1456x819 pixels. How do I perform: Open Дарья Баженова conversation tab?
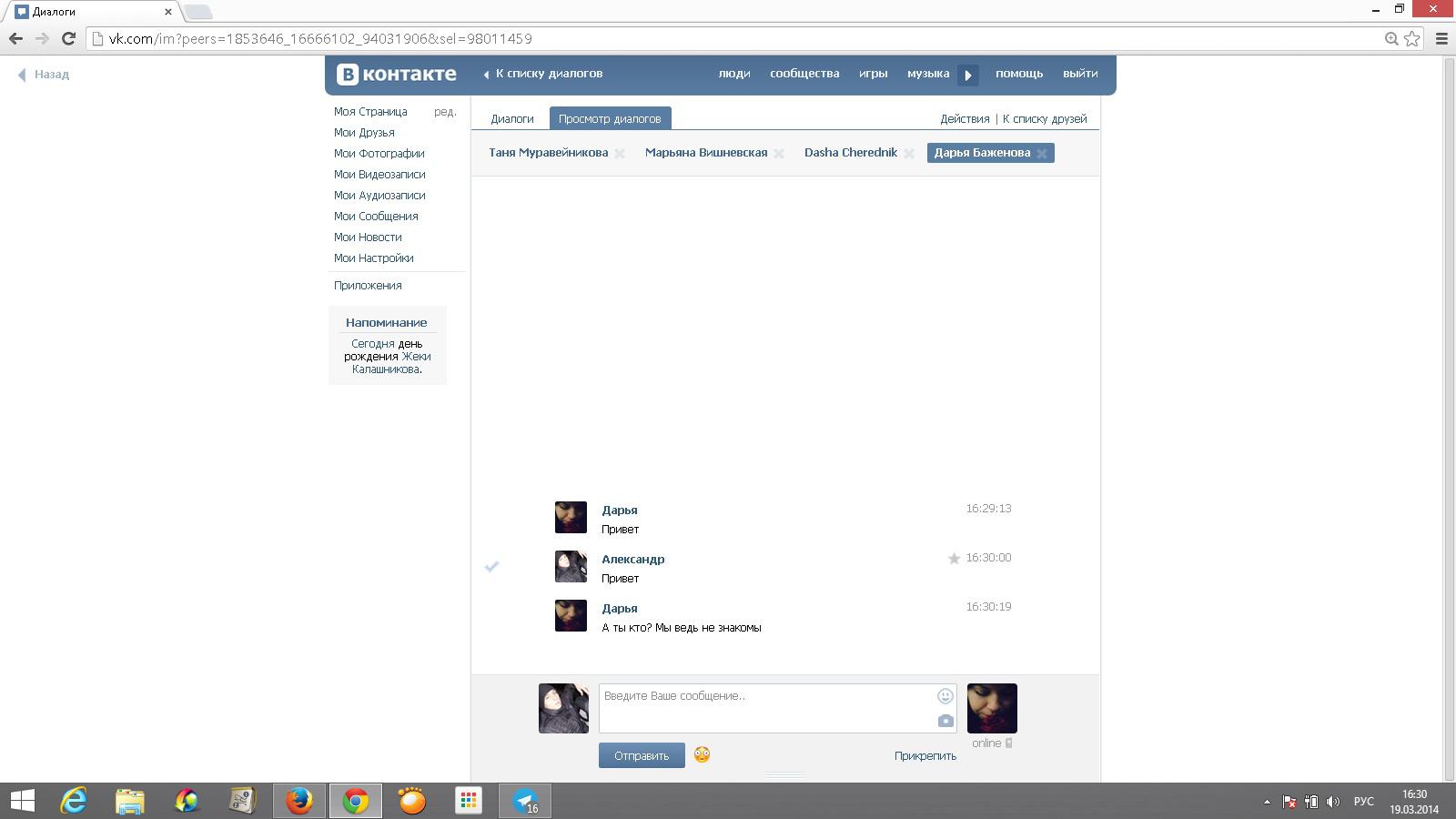pos(982,153)
